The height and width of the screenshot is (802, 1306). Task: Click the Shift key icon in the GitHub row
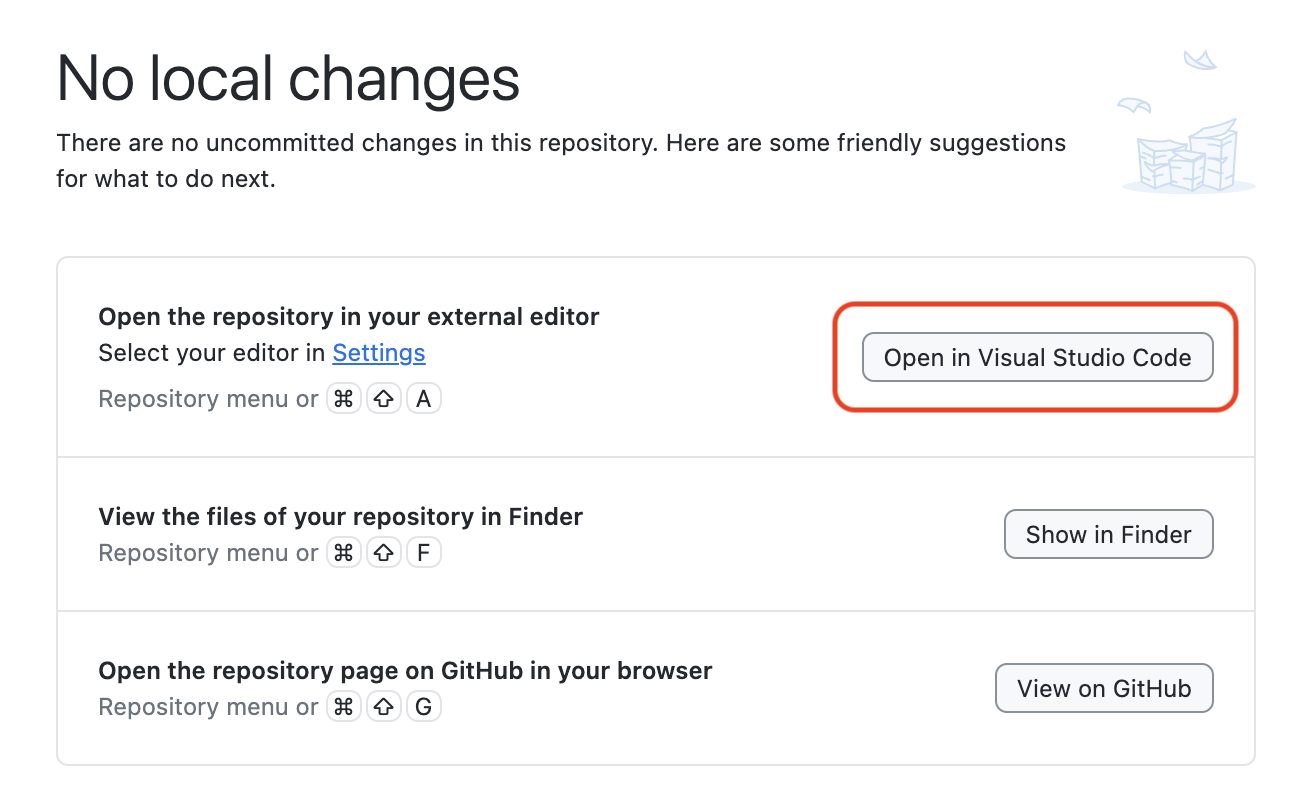click(384, 706)
